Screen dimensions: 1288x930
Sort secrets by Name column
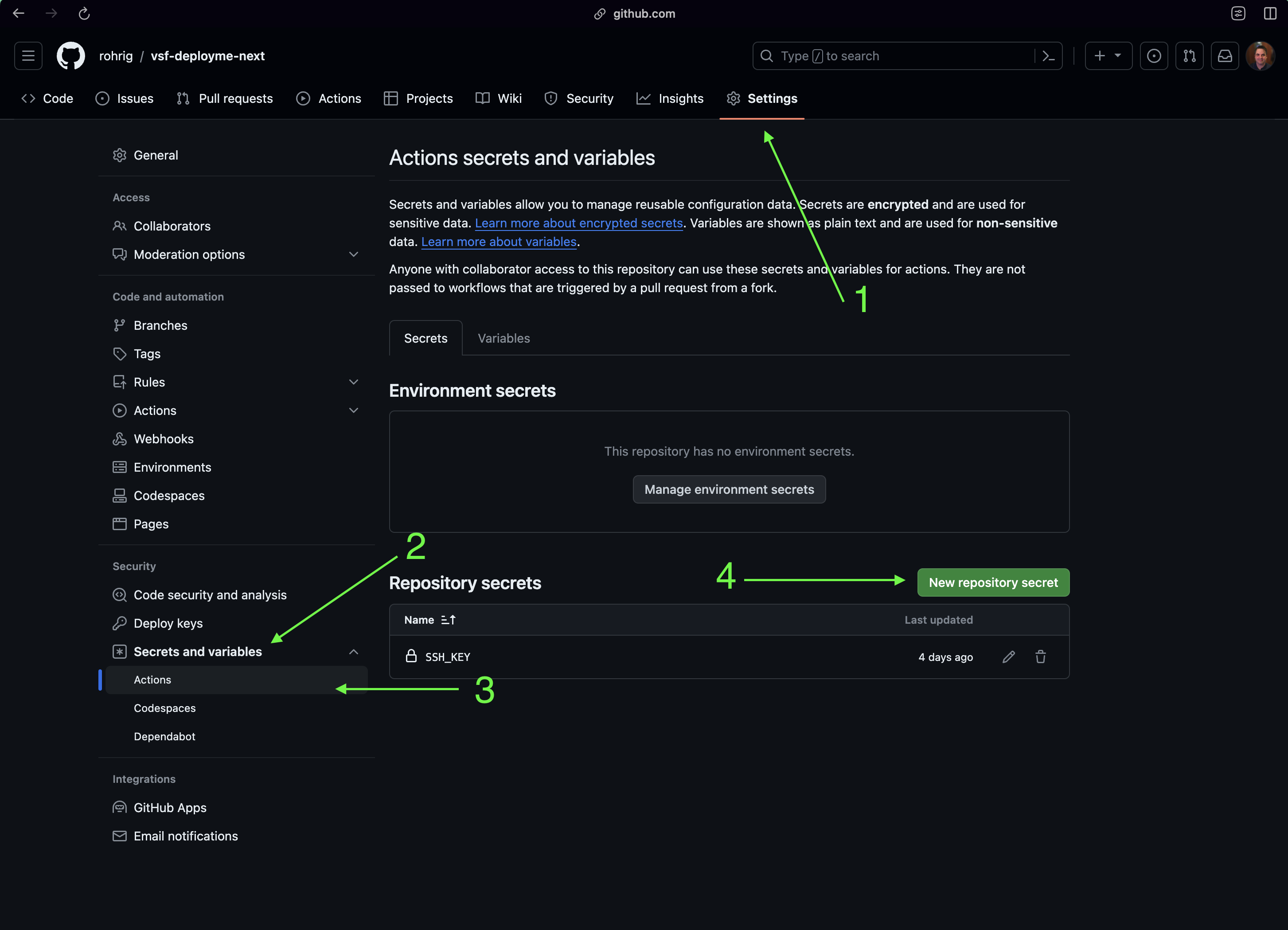(430, 621)
